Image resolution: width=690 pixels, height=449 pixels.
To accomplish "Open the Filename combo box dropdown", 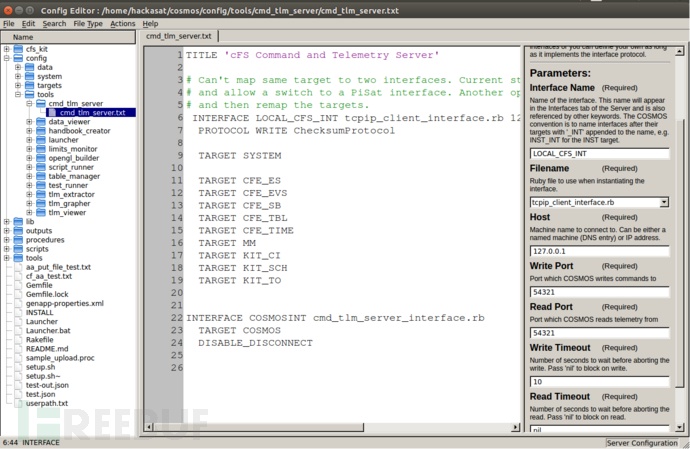I will click(664, 202).
